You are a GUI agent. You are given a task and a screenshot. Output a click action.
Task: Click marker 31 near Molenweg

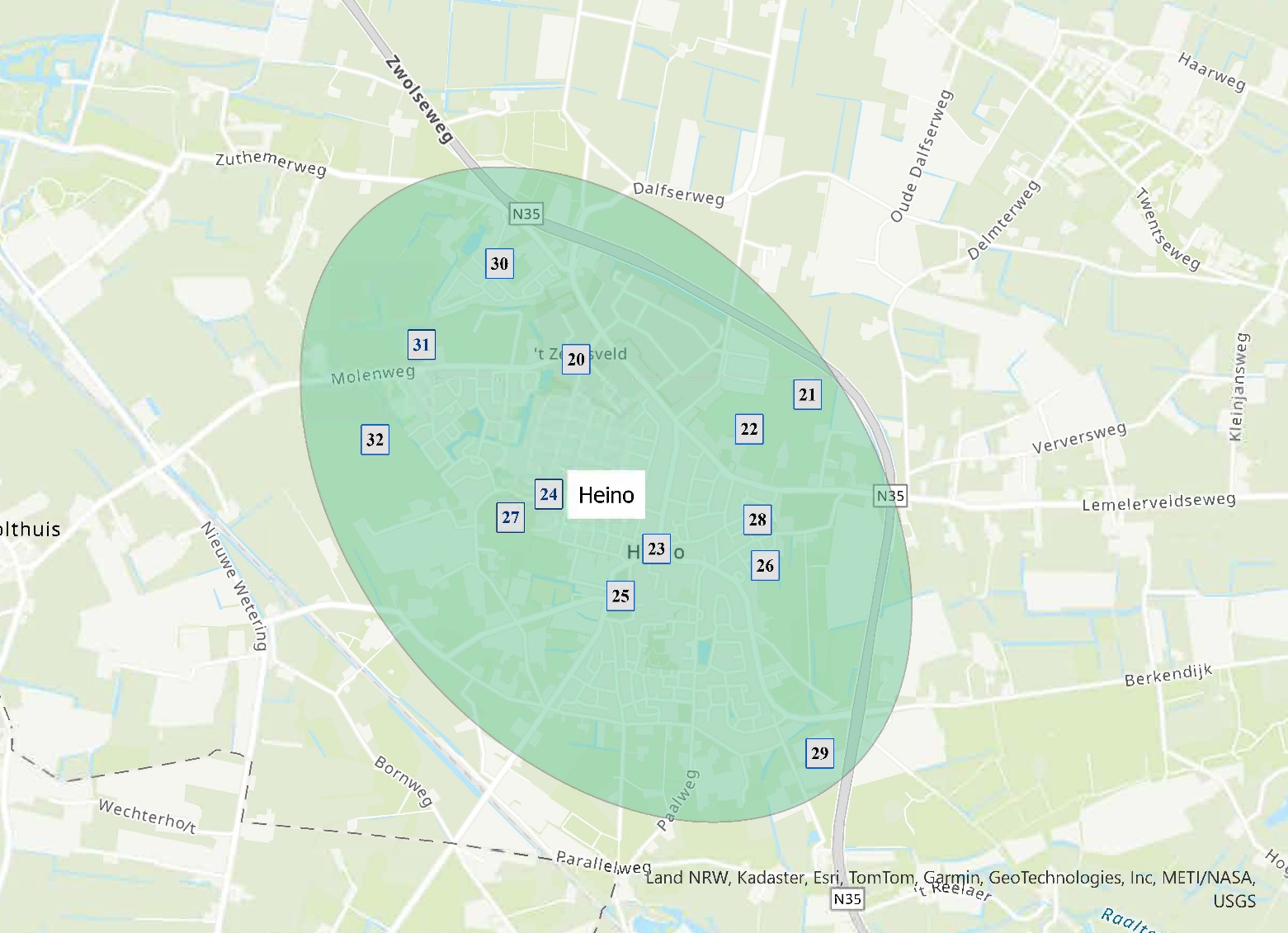[421, 345]
